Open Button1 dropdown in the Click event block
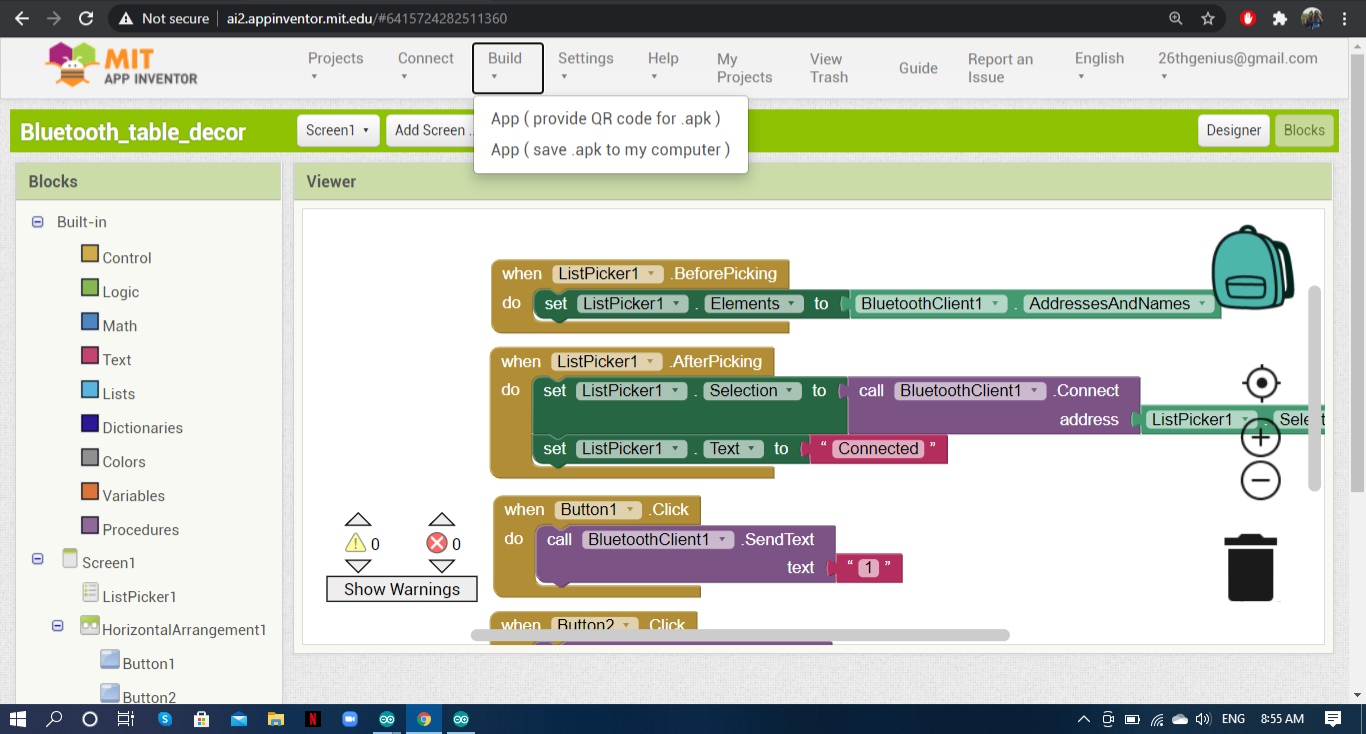The height and width of the screenshot is (734, 1366). tap(600, 510)
